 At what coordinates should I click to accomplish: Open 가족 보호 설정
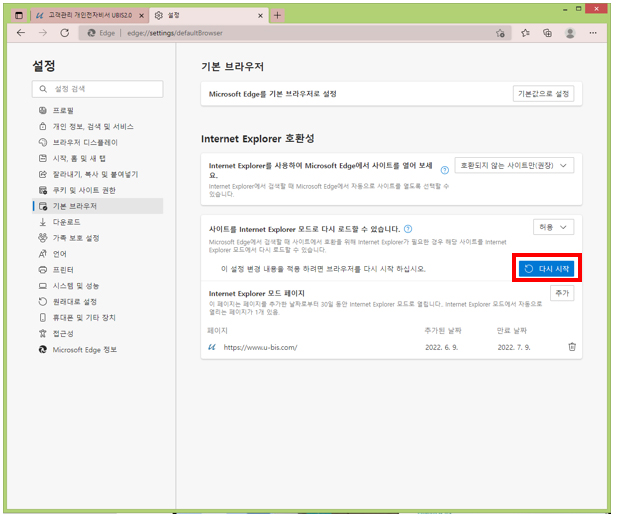tap(98, 238)
